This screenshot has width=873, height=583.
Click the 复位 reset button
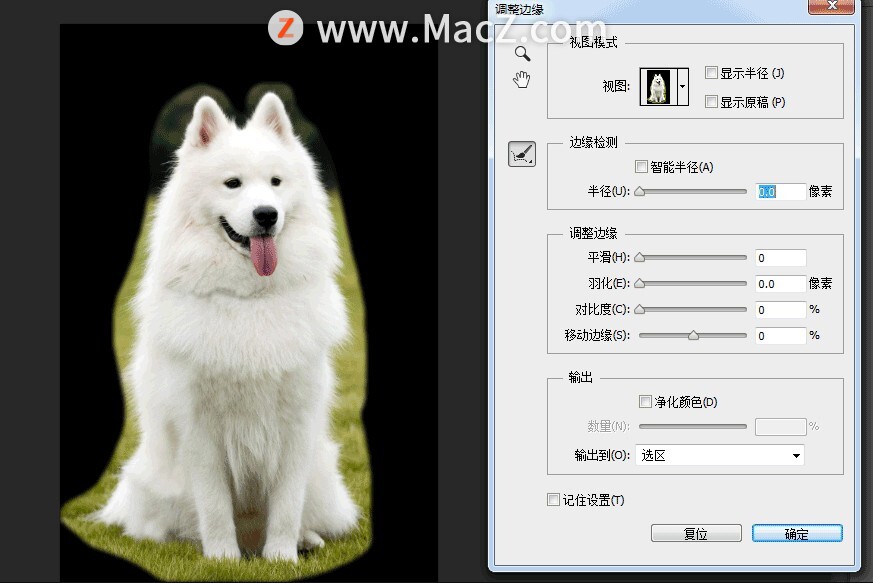point(696,533)
